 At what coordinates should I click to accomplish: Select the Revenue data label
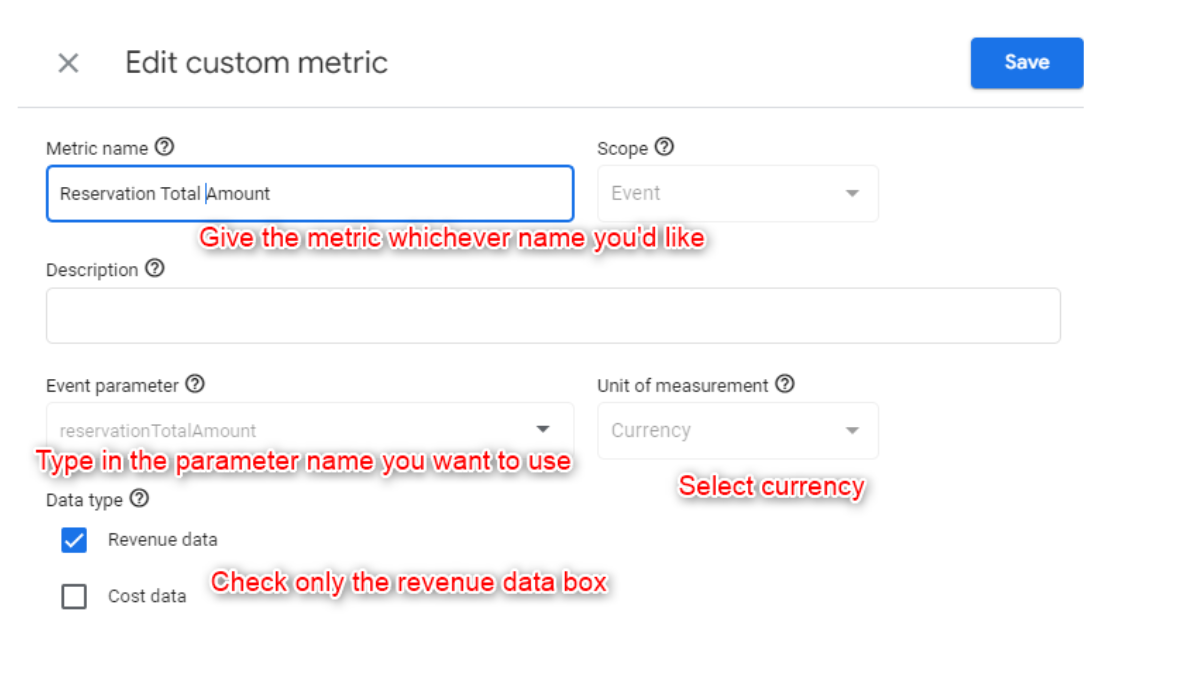162,540
